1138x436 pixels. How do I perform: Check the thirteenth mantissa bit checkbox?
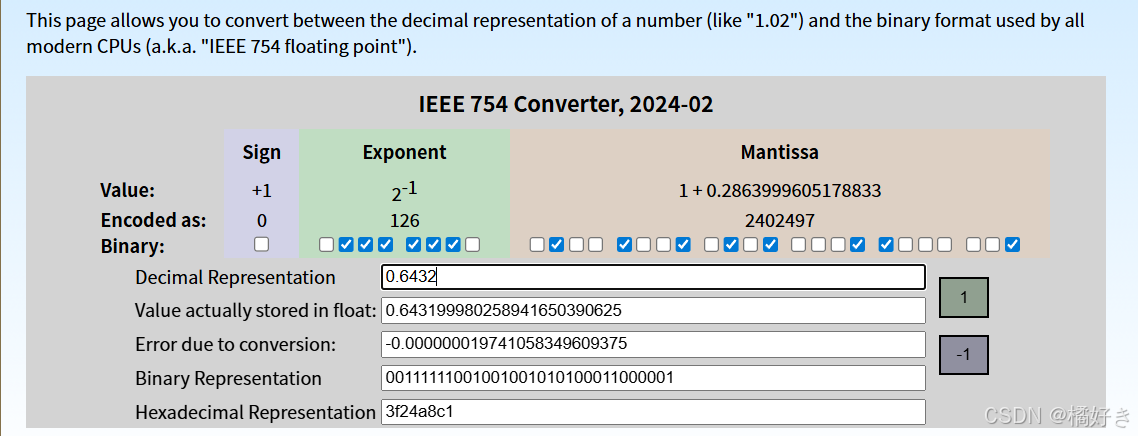798,244
